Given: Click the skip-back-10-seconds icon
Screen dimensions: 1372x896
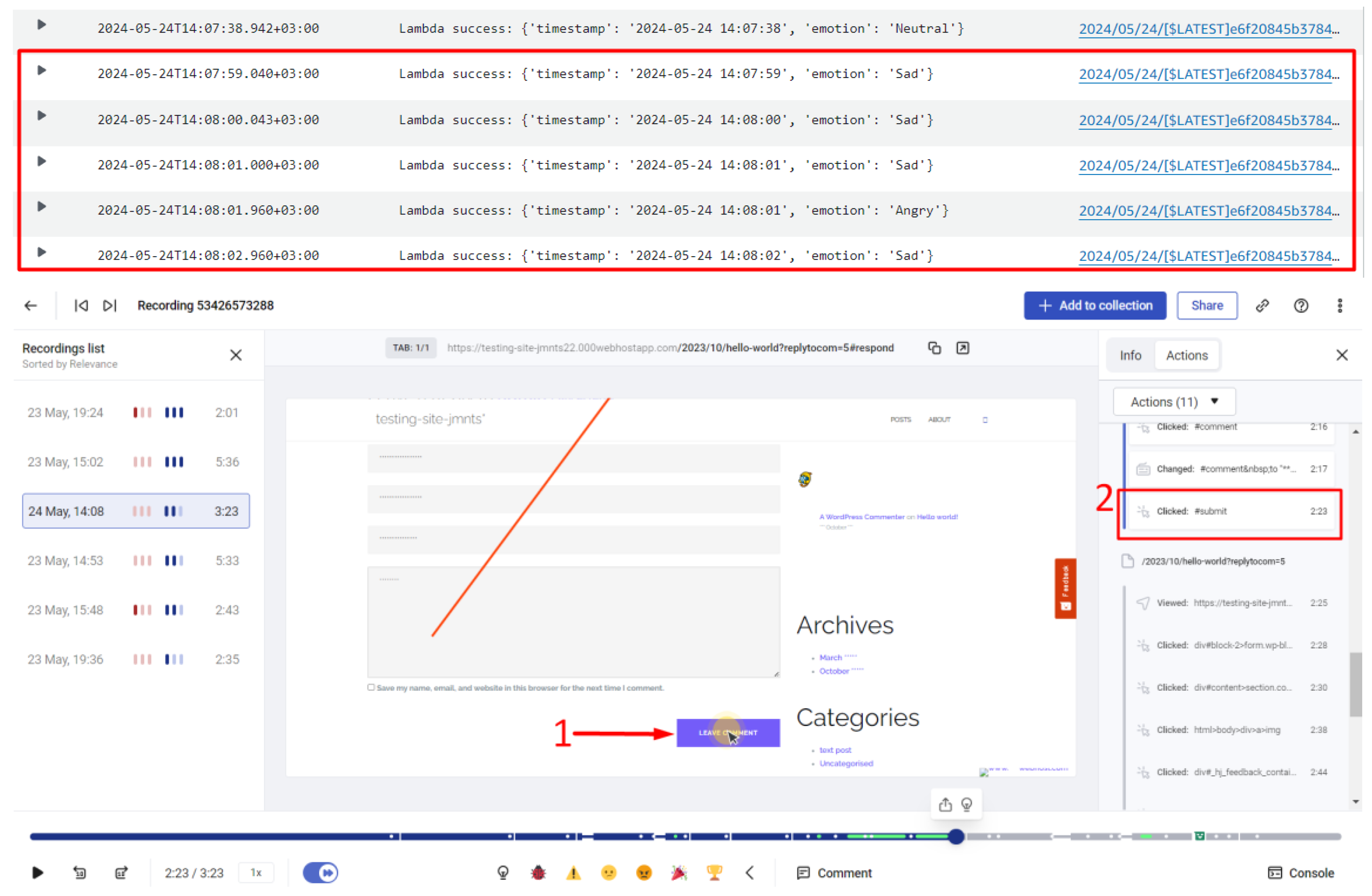Looking at the screenshot, I should click(79, 873).
